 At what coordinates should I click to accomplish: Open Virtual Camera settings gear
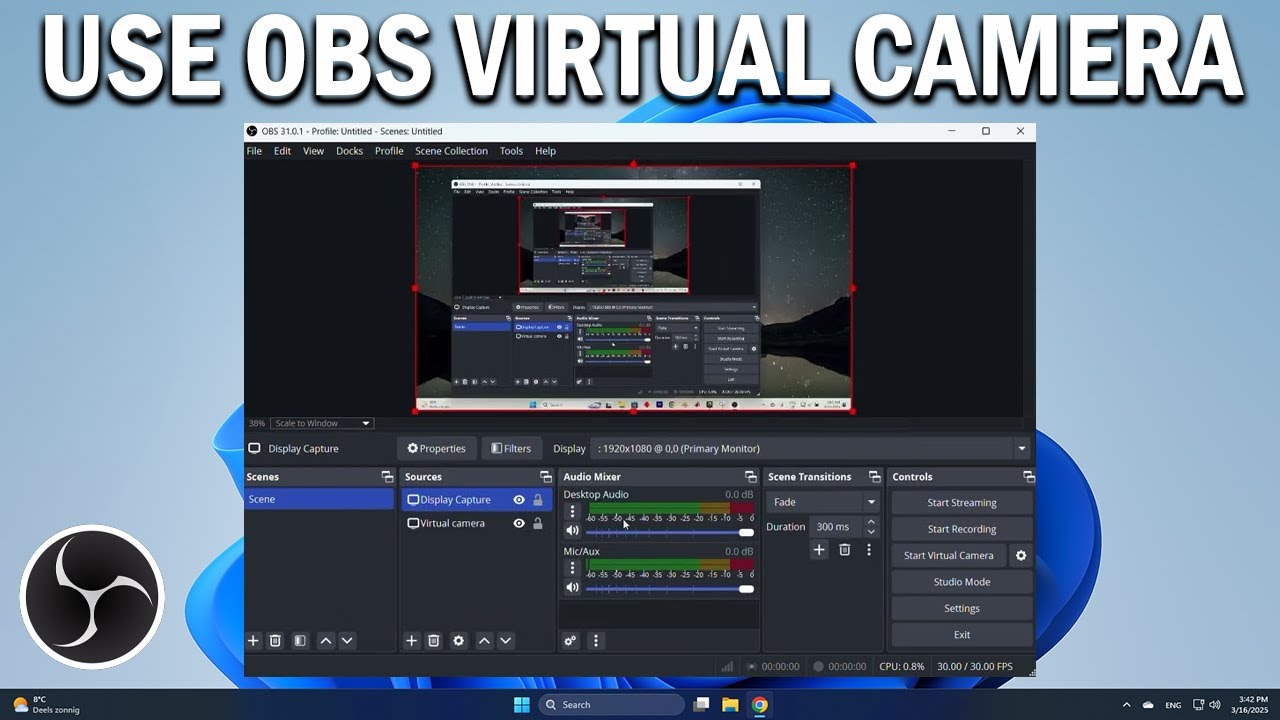point(1021,556)
